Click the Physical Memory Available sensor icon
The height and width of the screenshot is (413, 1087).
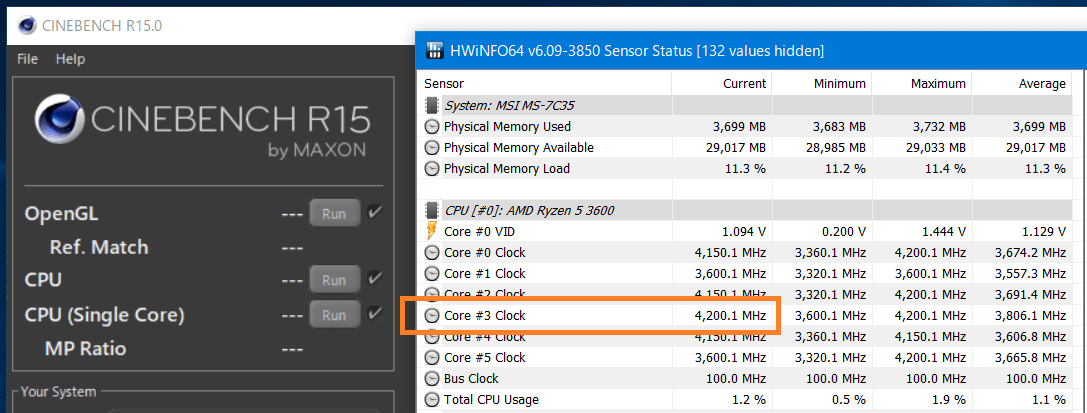point(432,148)
